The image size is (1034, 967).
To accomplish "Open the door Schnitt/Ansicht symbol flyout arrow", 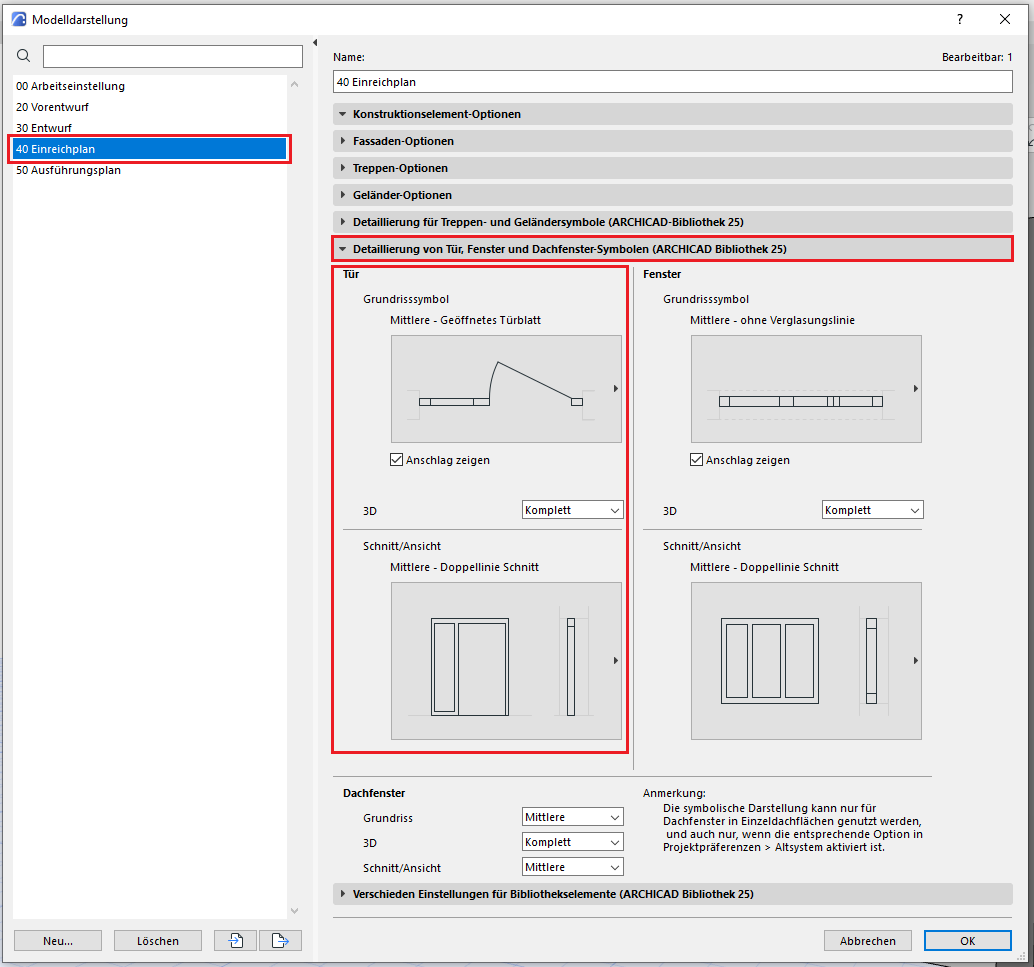I will click(616, 661).
